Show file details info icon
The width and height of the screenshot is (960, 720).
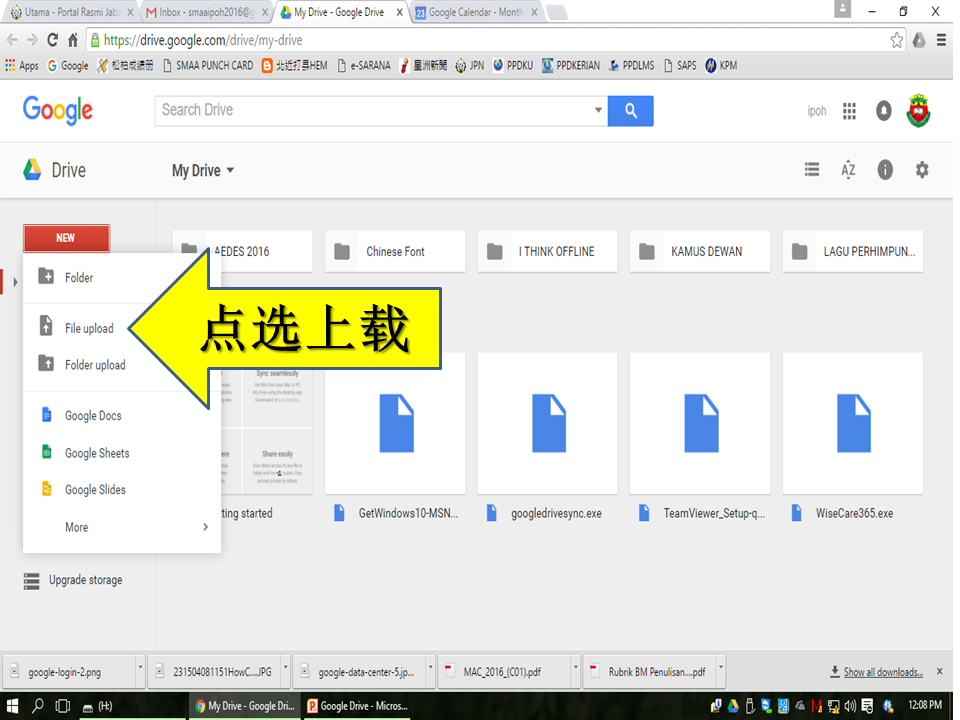click(x=885, y=170)
